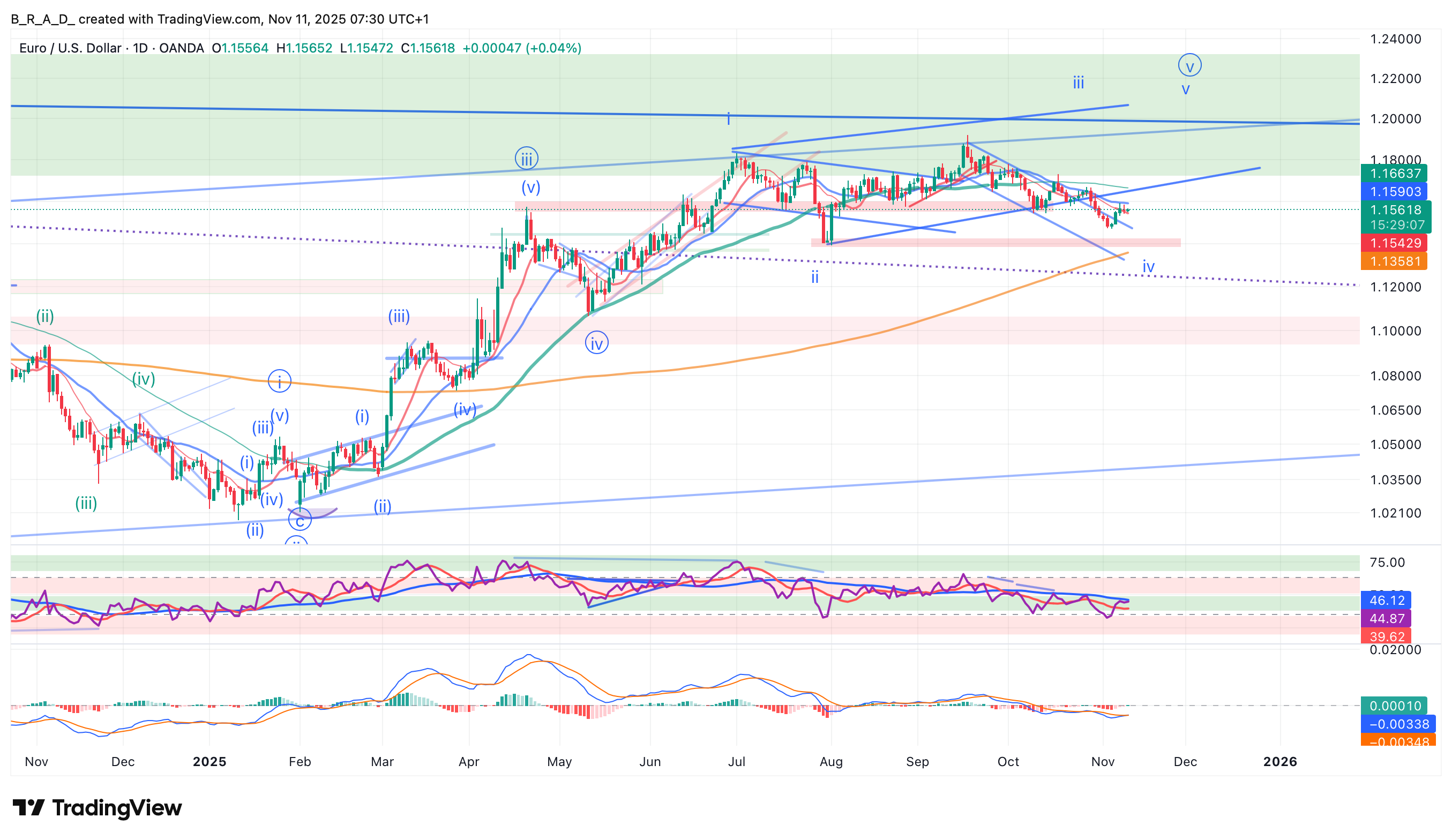Viewport: 1452px width, 840px height.
Task: Click the RSI value 46.12 label
Action: coord(1386,601)
